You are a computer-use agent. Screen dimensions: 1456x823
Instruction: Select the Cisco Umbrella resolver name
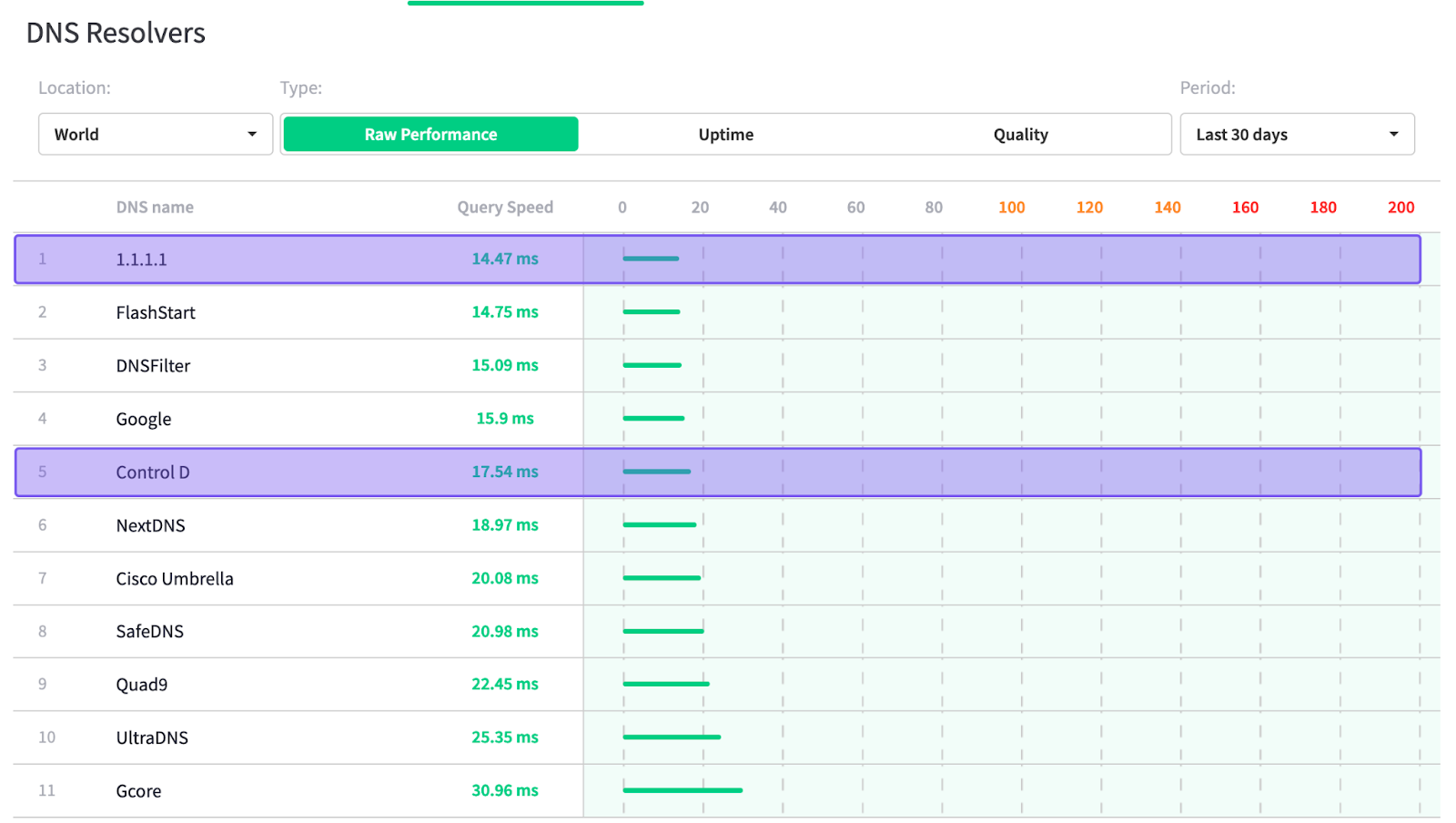point(175,578)
